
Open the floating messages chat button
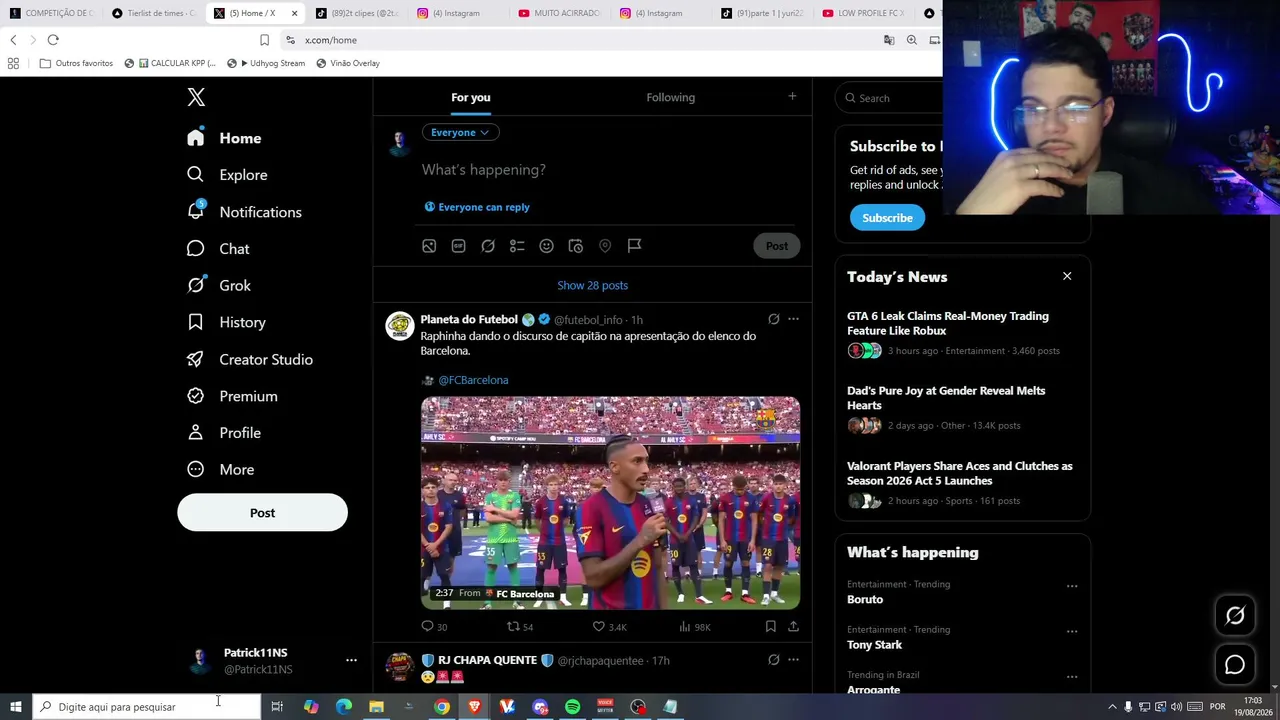click(x=1235, y=664)
